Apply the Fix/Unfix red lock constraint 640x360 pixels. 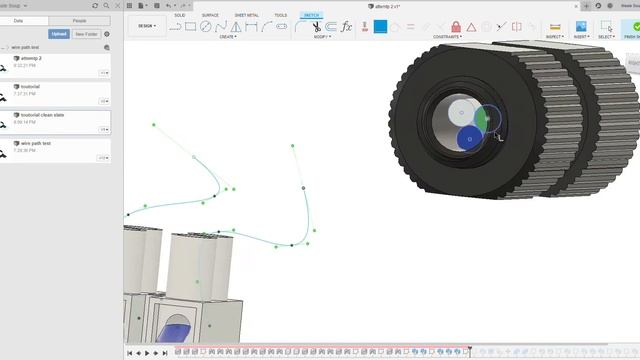pos(456,27)
